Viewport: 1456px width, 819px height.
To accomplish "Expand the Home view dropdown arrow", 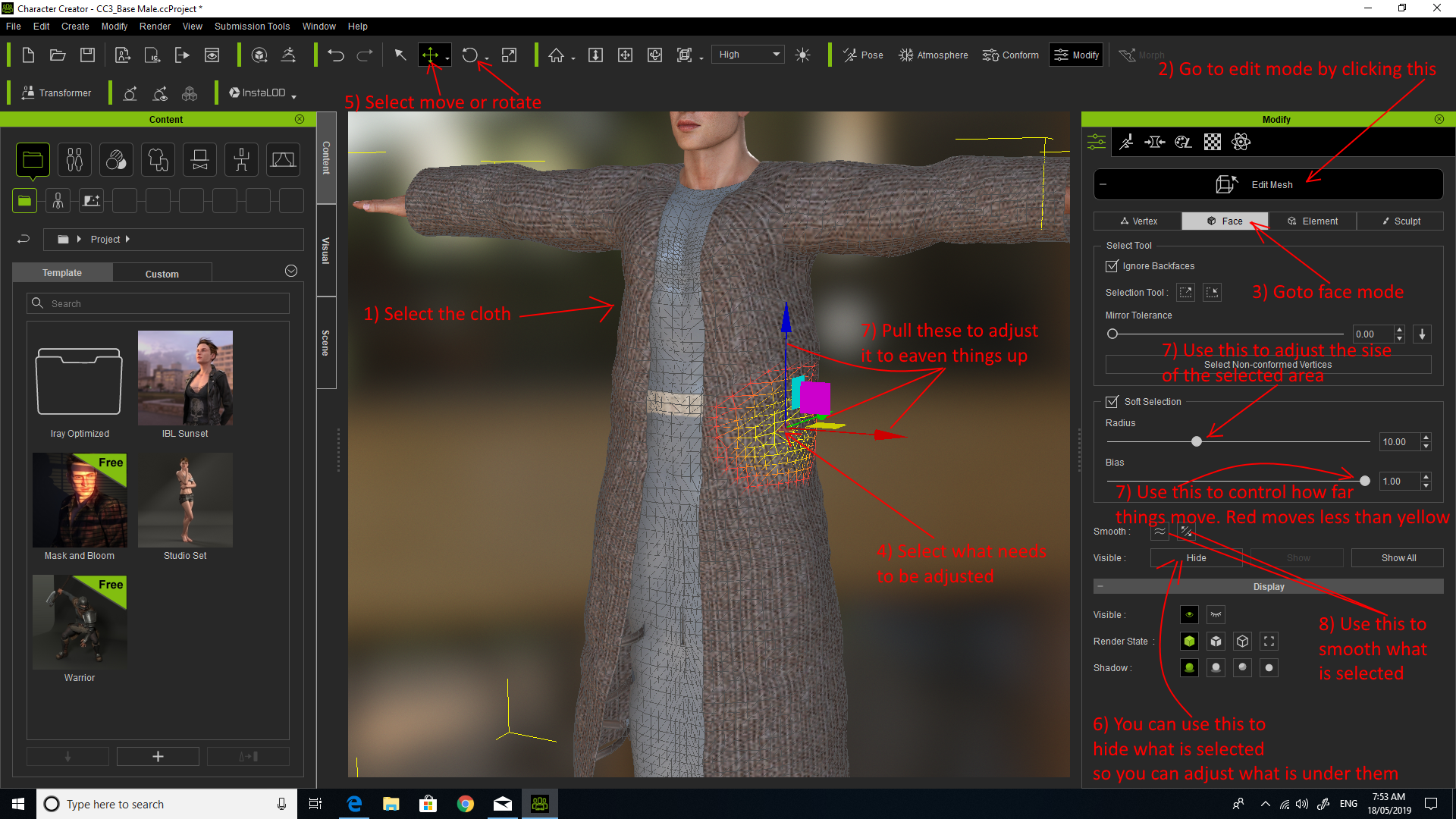I will [573, 58].
